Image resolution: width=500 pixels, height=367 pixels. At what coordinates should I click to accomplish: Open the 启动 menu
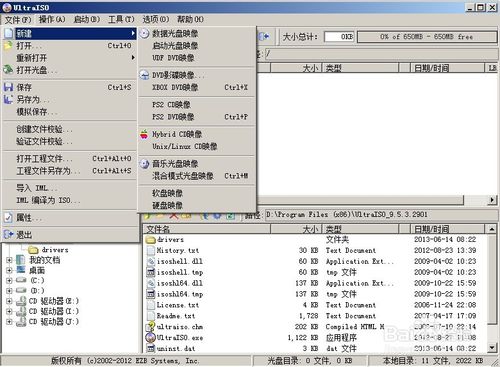tap(87, 19)
